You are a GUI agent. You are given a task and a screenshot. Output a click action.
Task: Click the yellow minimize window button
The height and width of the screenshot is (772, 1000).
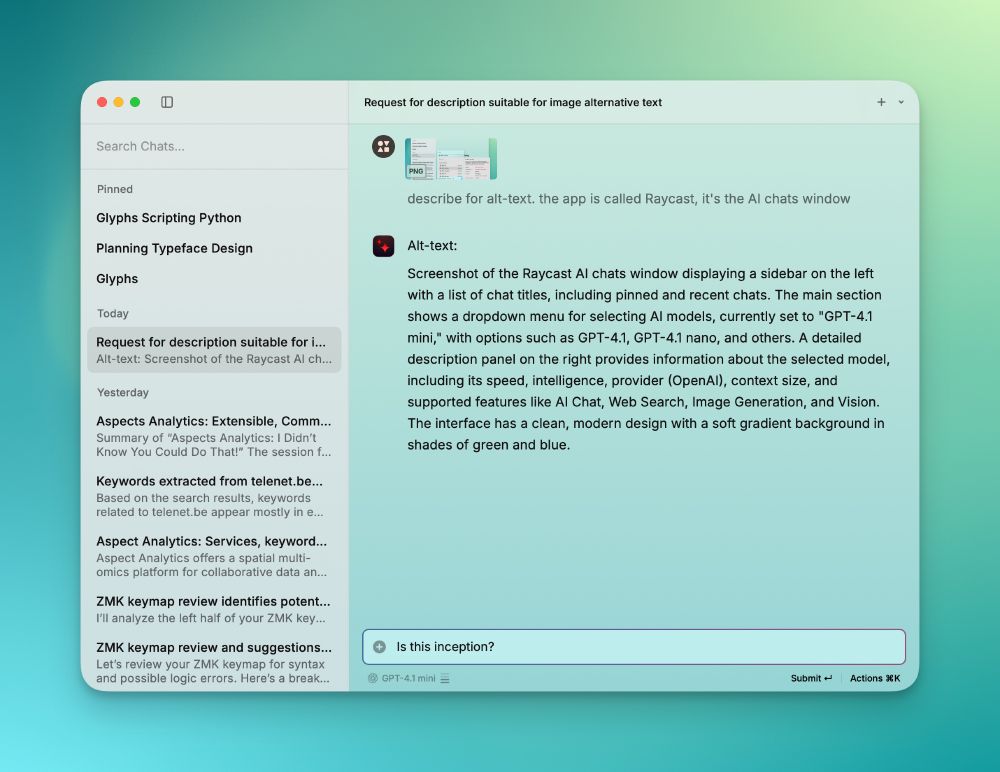pos(119,102)
